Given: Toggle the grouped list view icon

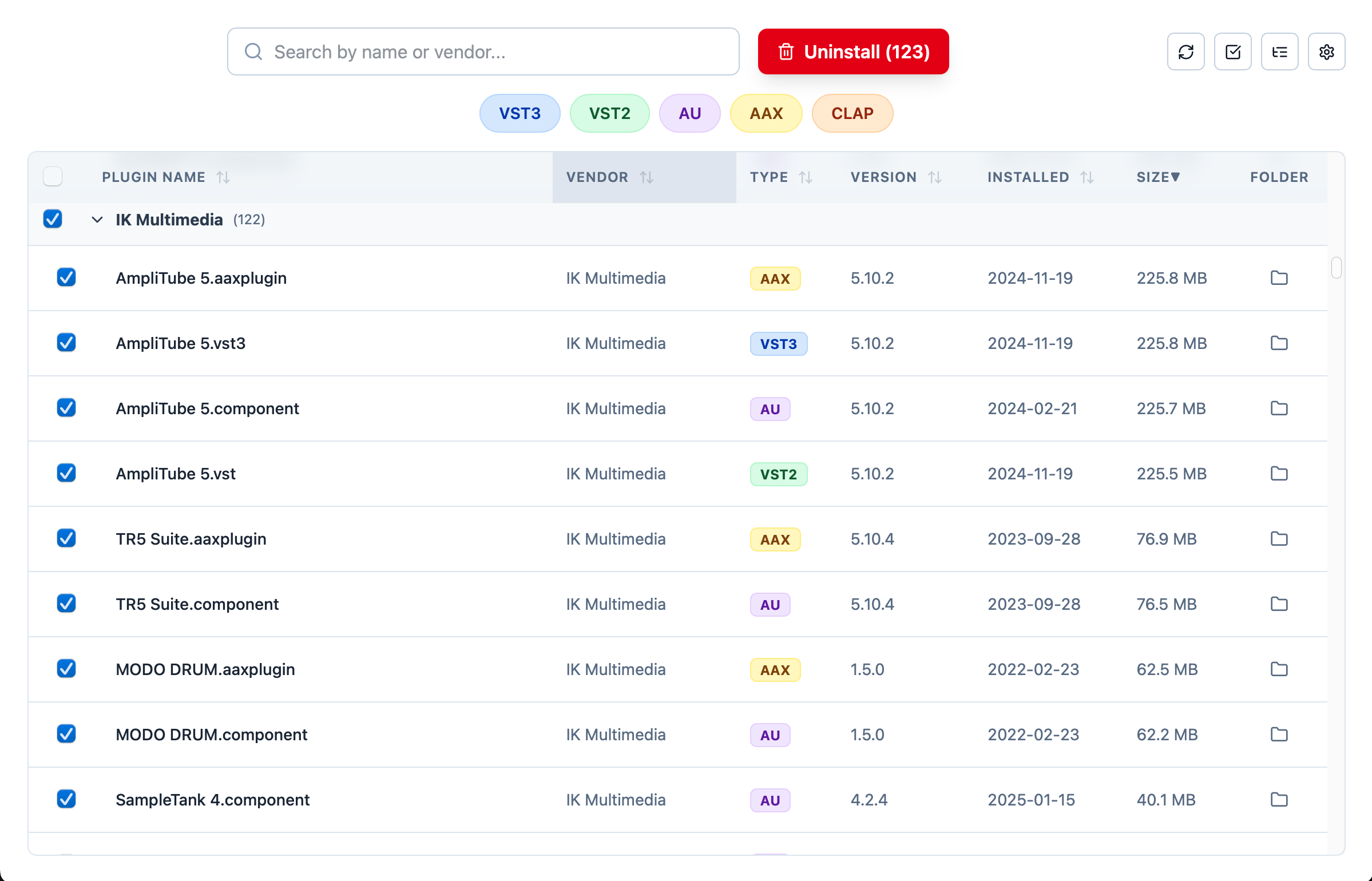Looking at the screenshot, I should [1279, 52].
